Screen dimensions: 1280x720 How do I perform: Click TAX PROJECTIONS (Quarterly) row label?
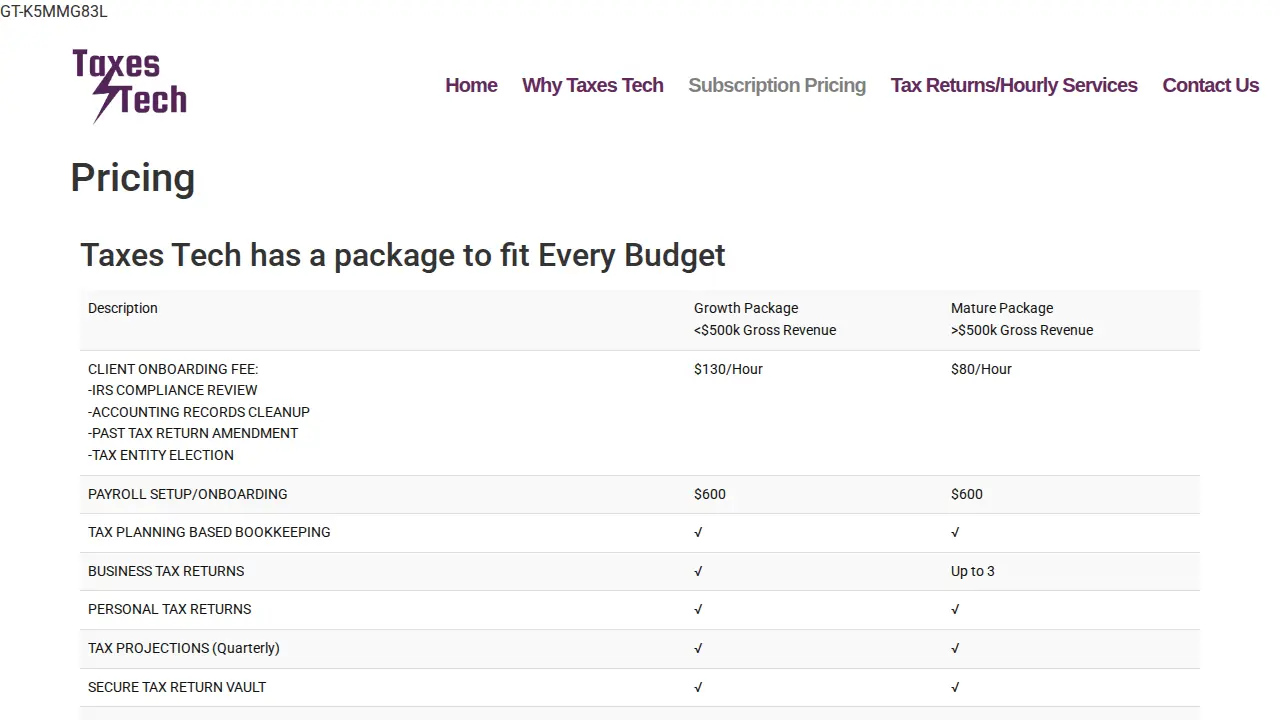(x=184, y=648)
